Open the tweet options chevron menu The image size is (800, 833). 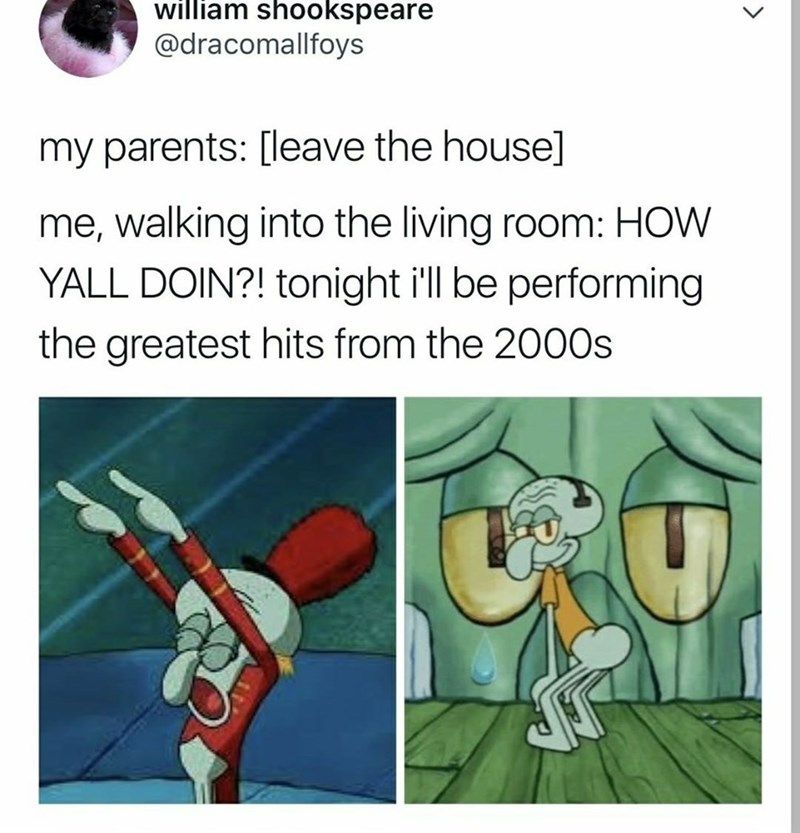point(754,12)
